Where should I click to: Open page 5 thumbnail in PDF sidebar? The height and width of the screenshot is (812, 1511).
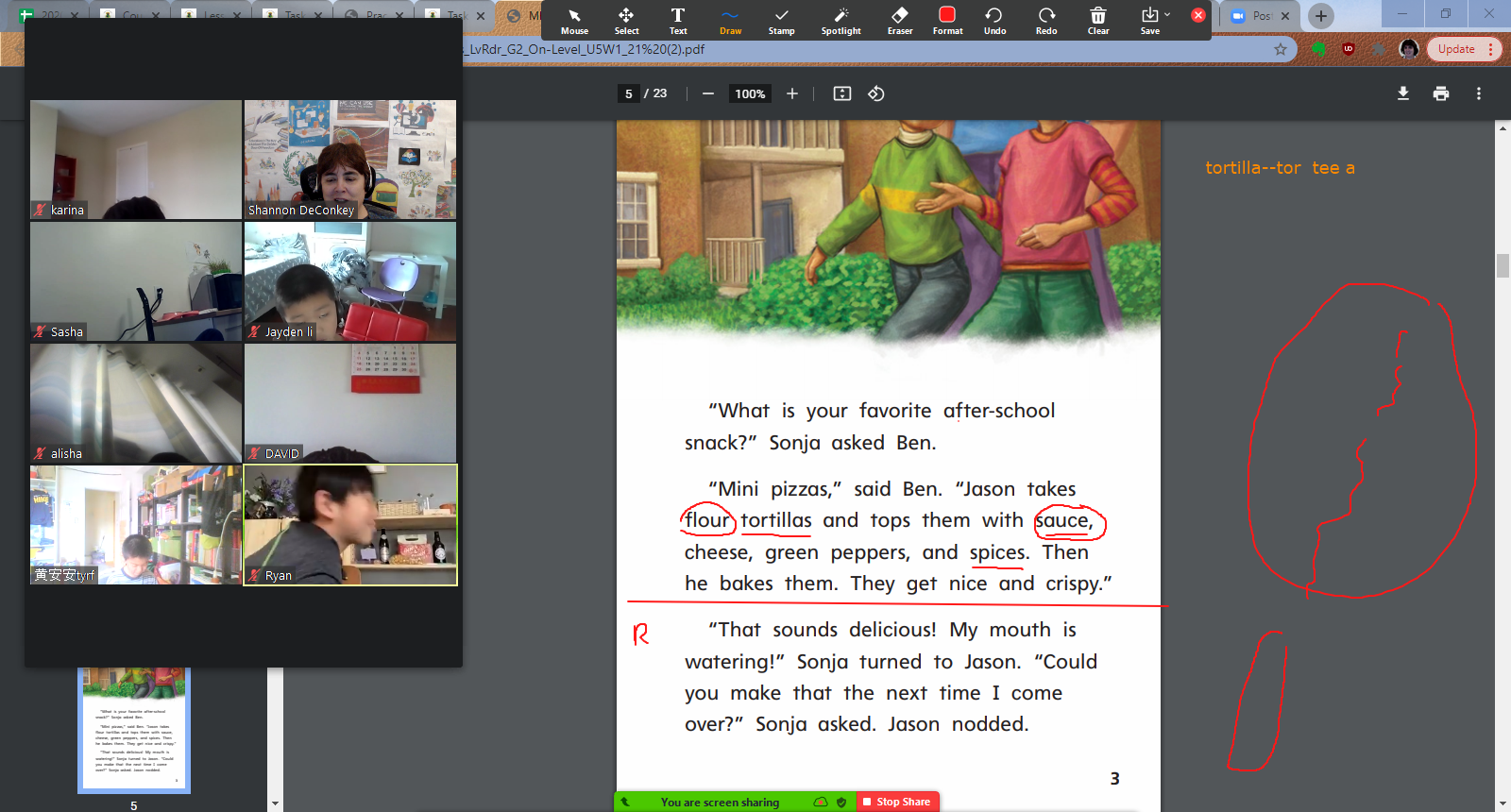click(134, 730)
